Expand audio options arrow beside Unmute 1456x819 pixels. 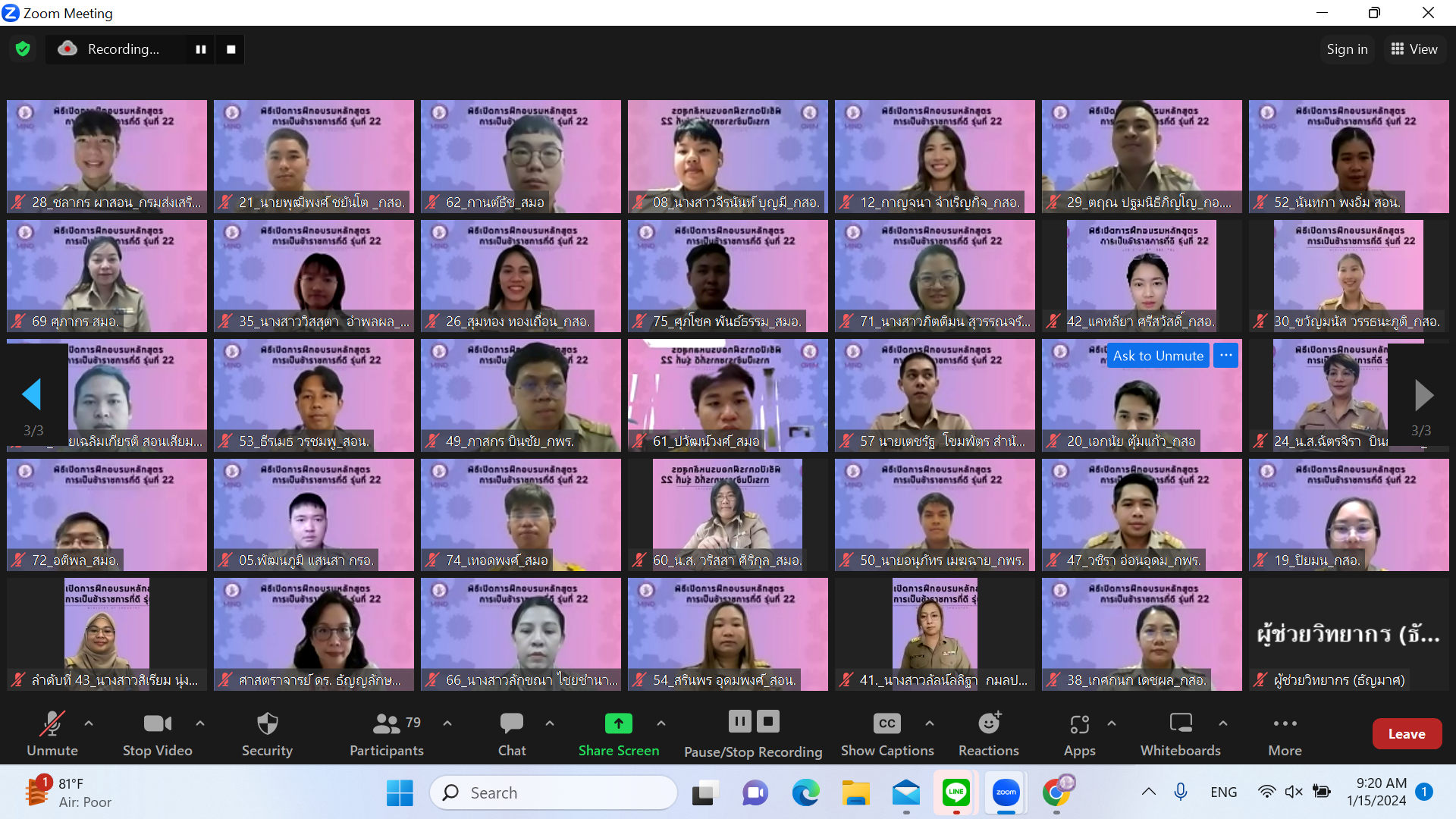click(89, 723)
